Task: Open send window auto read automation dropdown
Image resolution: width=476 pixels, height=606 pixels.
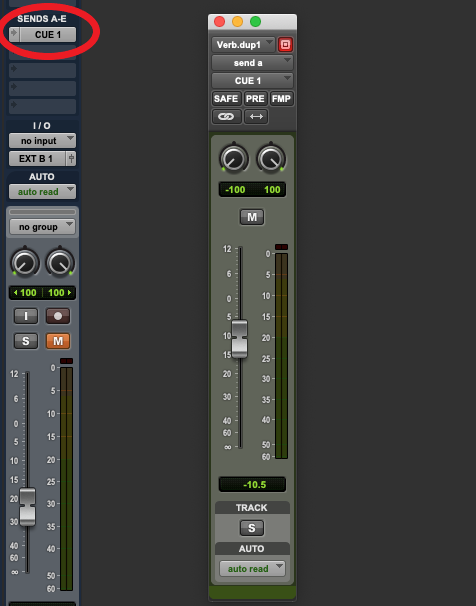Action: tap(252, 569)
